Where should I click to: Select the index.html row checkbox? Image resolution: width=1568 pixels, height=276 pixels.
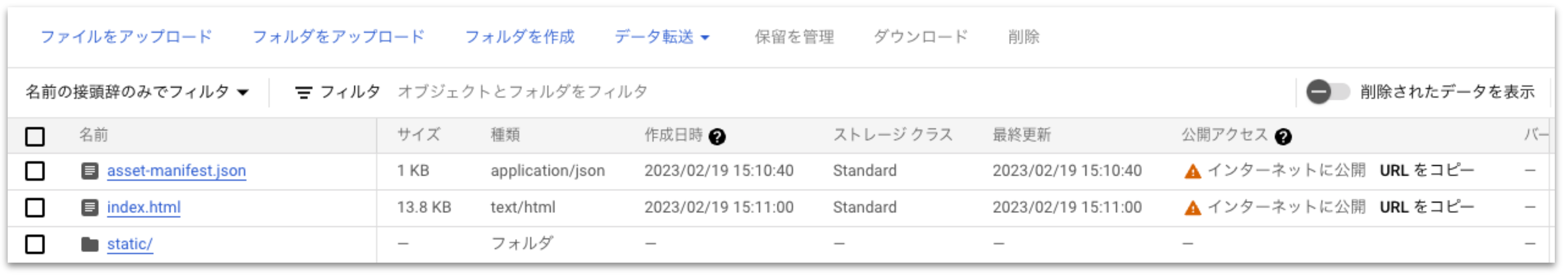click(35, 208)
